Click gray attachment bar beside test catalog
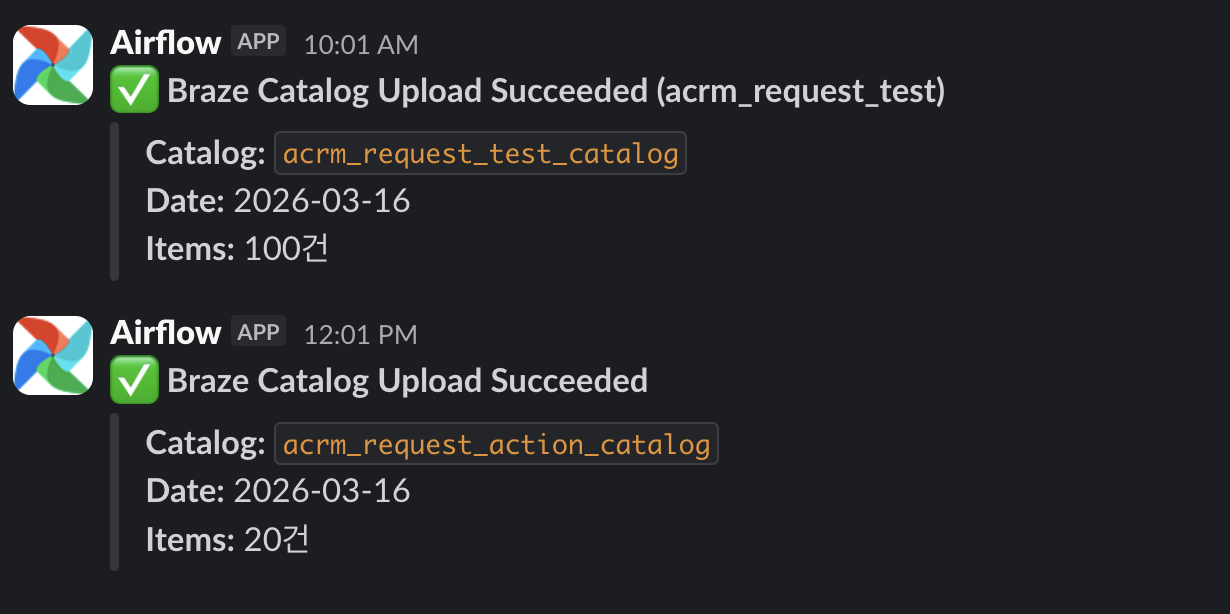Image resolution: width=1230 pixels, height=614 pixels. [114, 201]
